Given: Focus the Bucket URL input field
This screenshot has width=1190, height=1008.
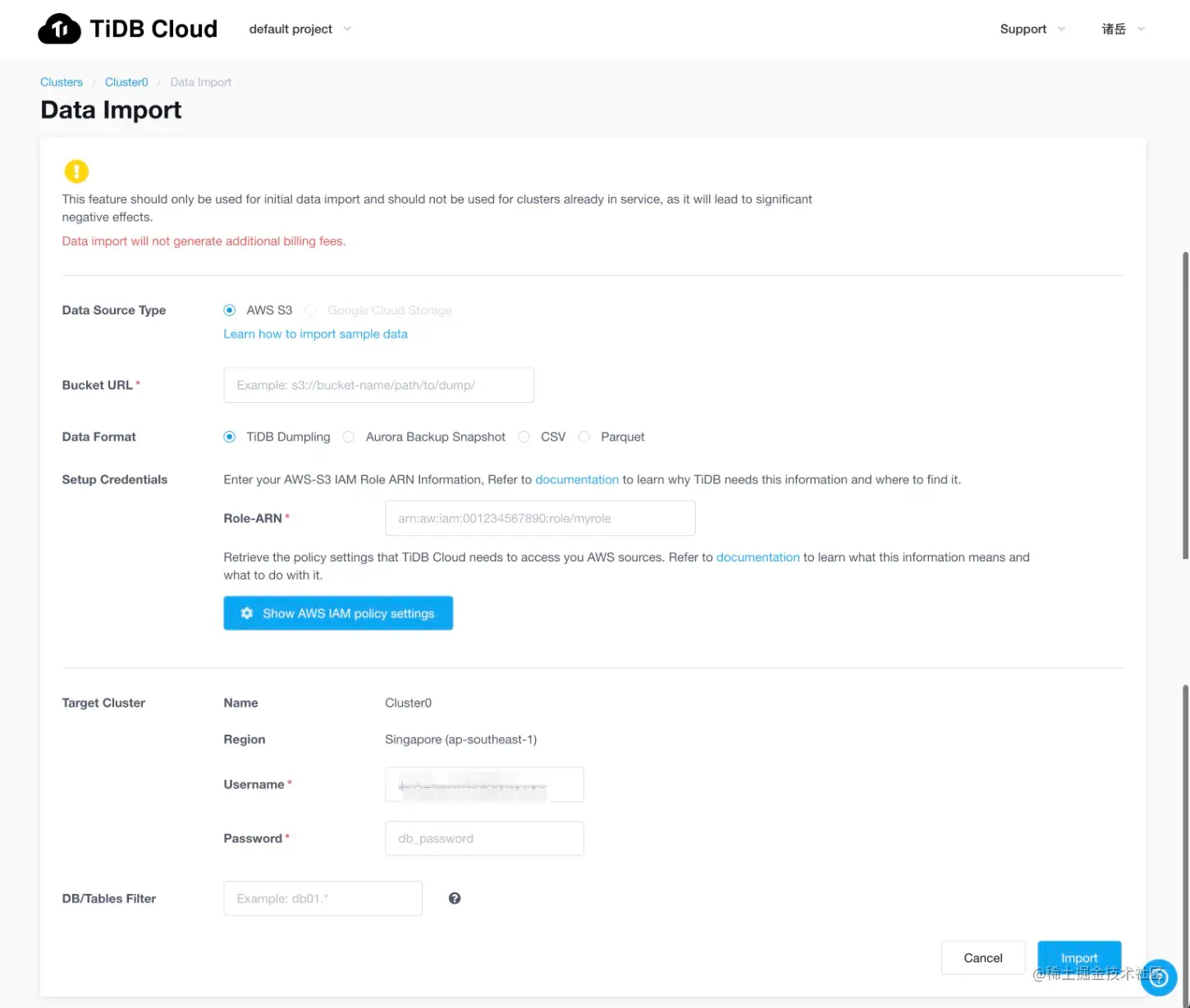Looking at the screenshot, I should tap(378, 385).
